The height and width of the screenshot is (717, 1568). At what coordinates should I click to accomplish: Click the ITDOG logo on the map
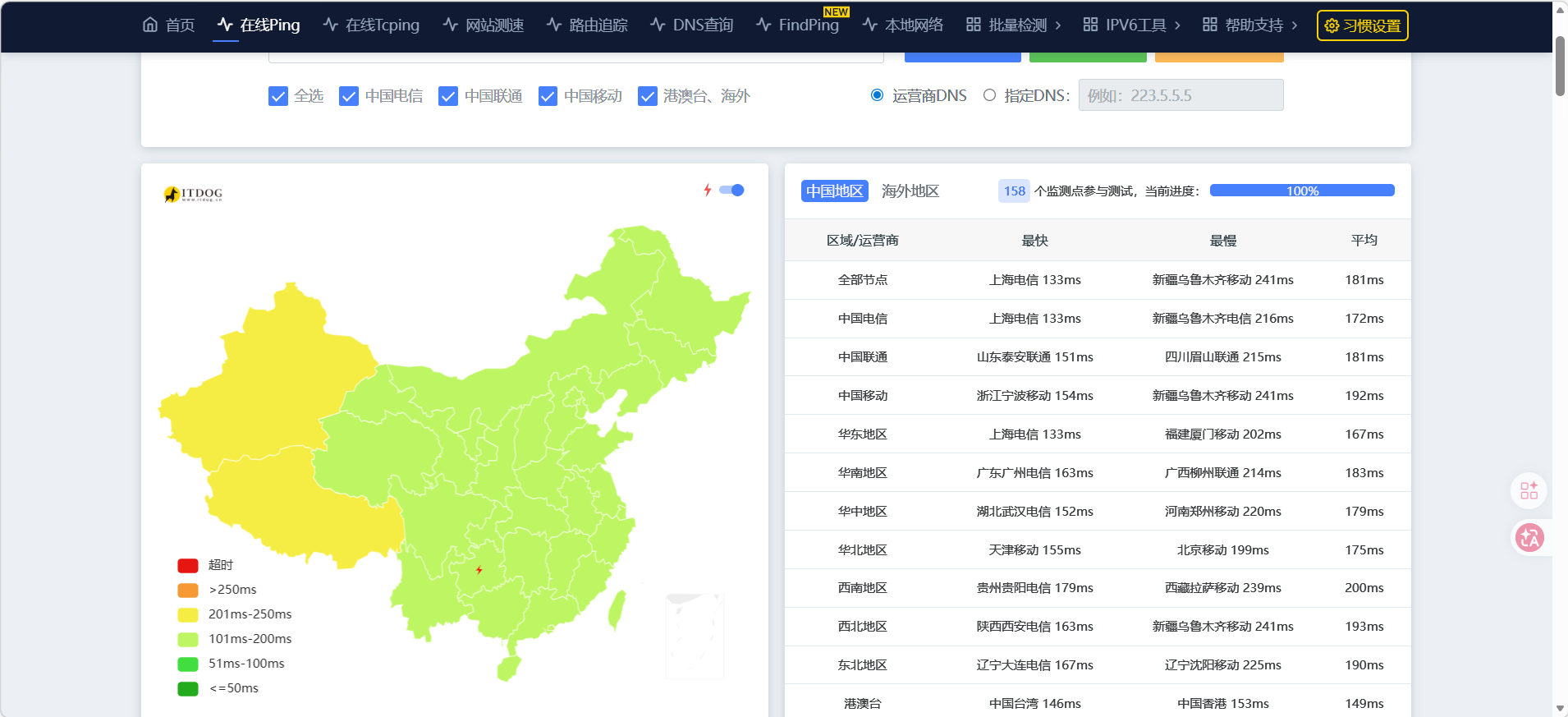pyautogui.click(x=194, y=194)
